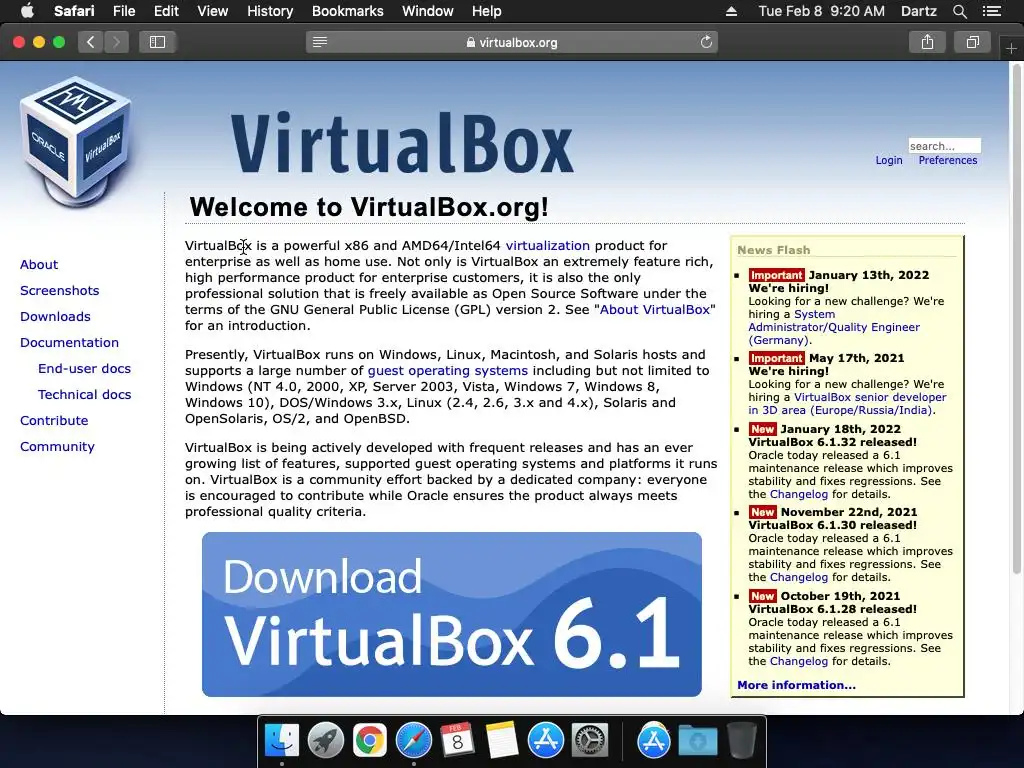
Task: Open the Bookmarks menu
Action: tap(347, 11)
